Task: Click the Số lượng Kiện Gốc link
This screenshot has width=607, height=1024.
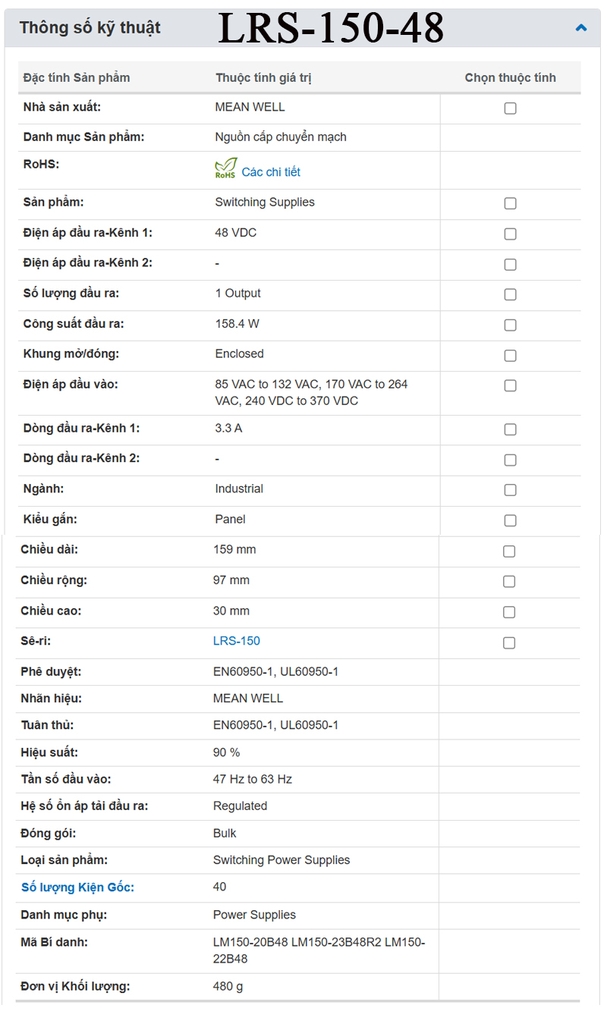Action: (77, 887)
